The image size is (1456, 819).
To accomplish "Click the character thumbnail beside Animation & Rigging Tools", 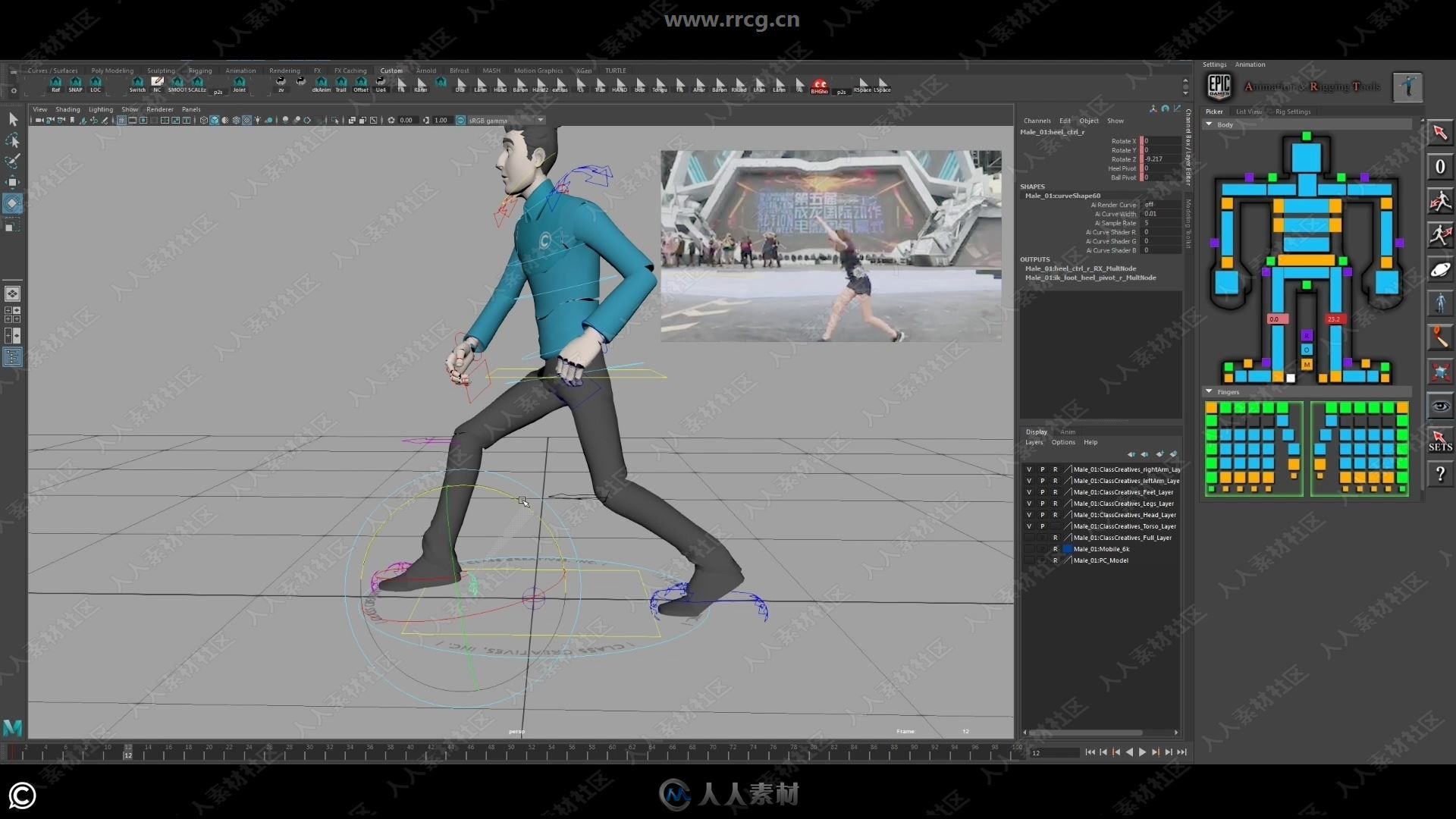I will pyautogui.click(x=1407, y=86).
